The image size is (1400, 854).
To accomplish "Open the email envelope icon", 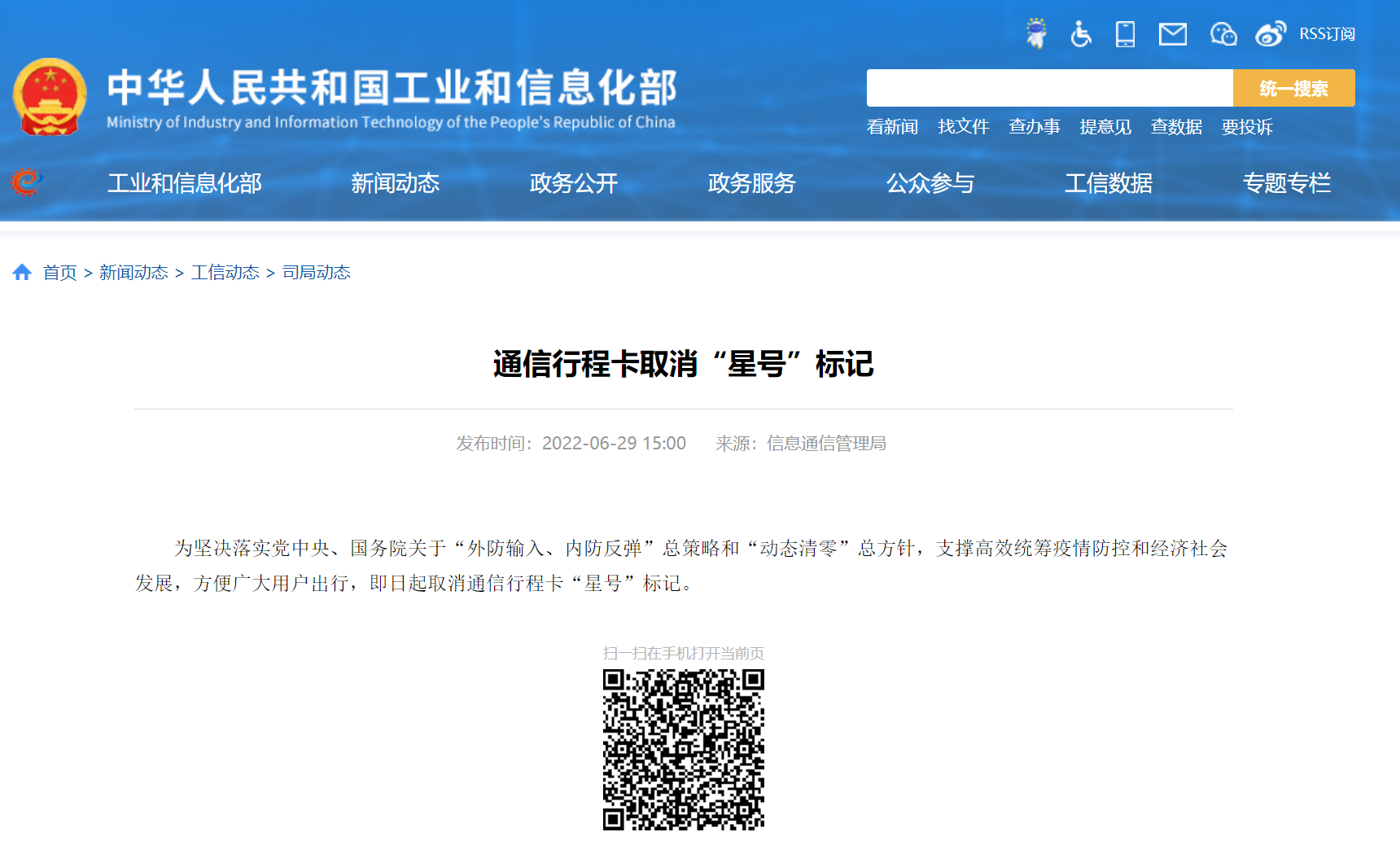I will click(x=1172, y=34).
